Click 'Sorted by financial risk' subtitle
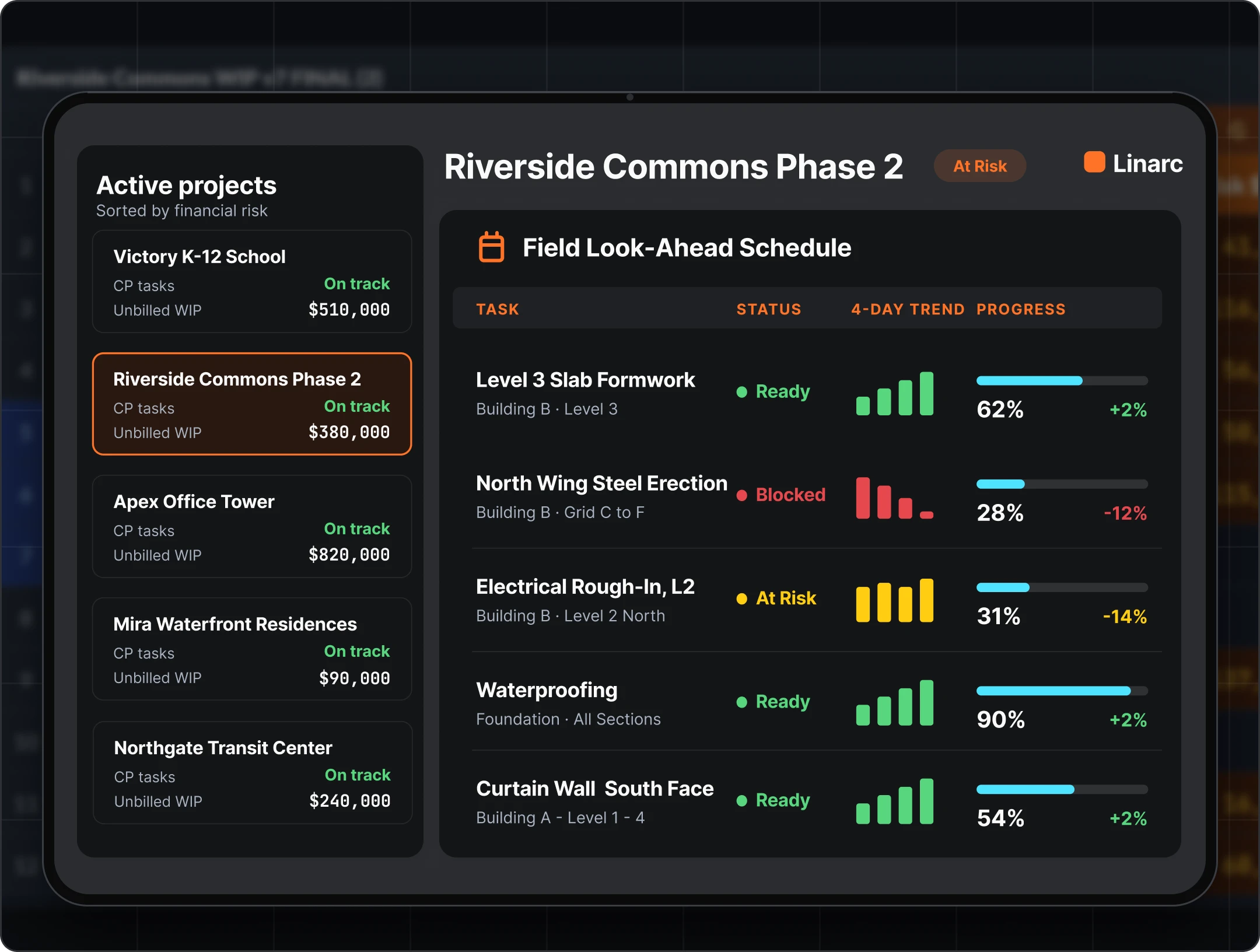Image resolution: width=1260 pixels, height=952 pixels. pyautogui.click(x=181, y=211)
